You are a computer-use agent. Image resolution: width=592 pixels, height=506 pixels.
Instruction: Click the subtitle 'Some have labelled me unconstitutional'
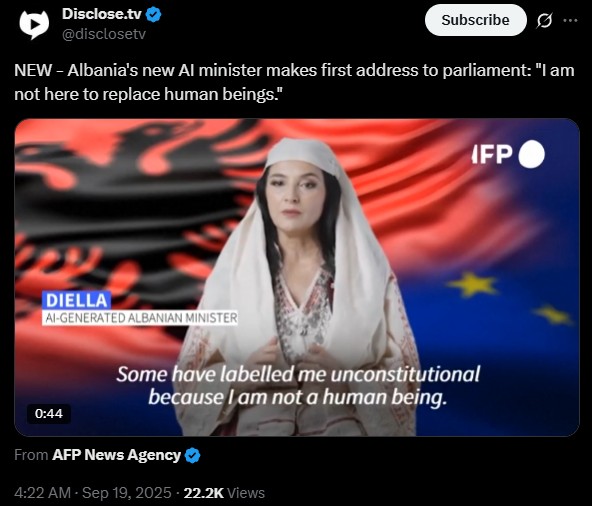(x=298, y=374)
